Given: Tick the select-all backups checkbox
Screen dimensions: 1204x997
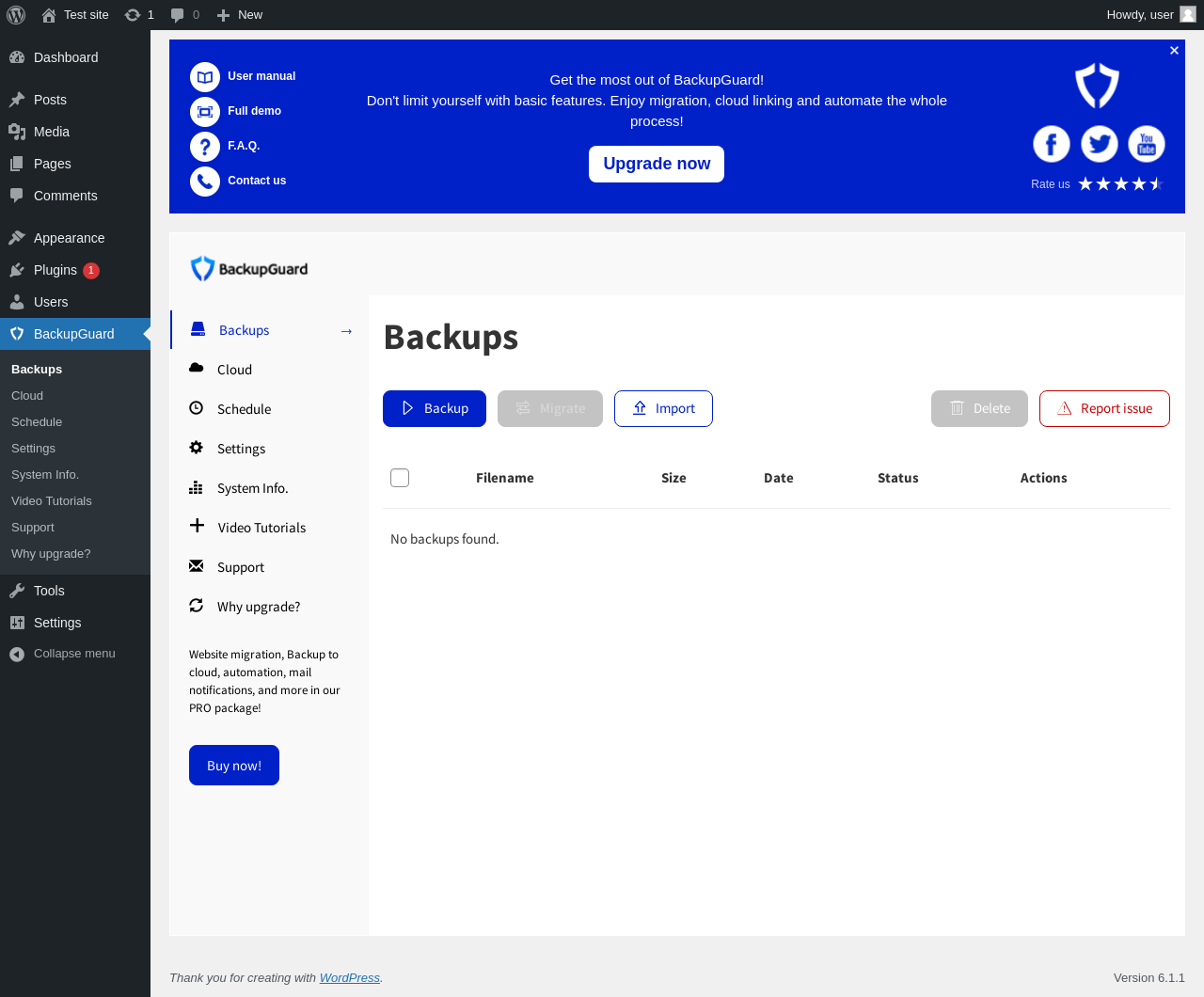Looking at the screenshot, I should [x=400, y=478].
